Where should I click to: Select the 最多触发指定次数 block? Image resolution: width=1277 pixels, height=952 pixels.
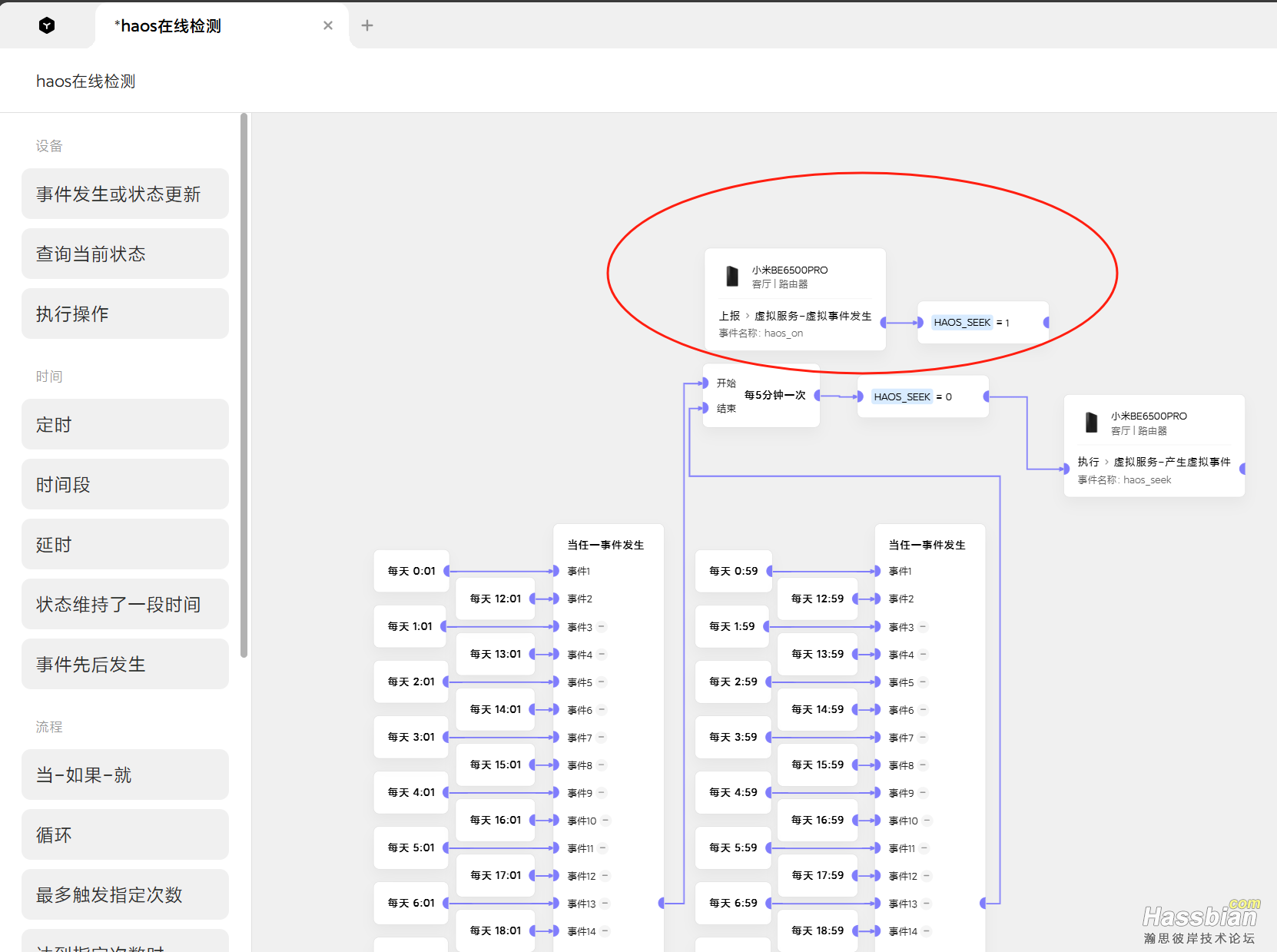pos(125,894)
